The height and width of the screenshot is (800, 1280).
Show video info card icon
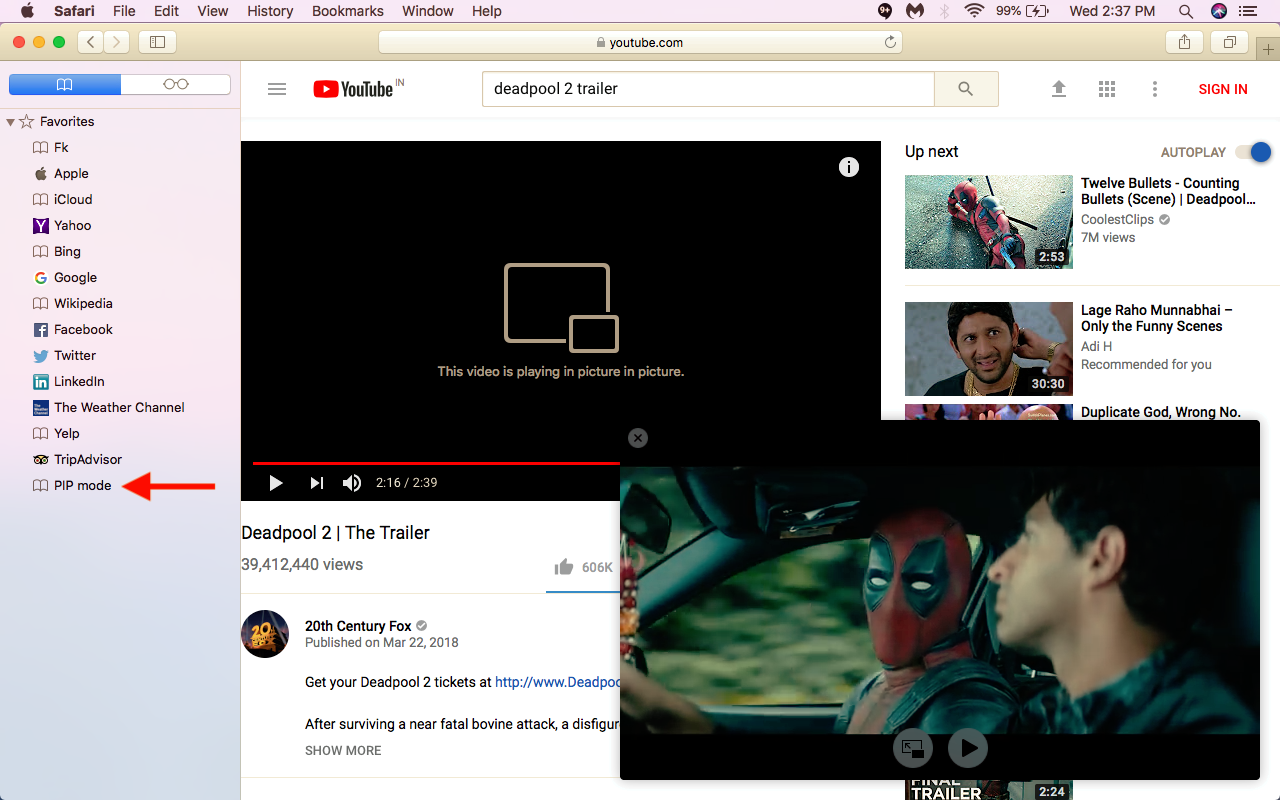[x=849, y=167]
